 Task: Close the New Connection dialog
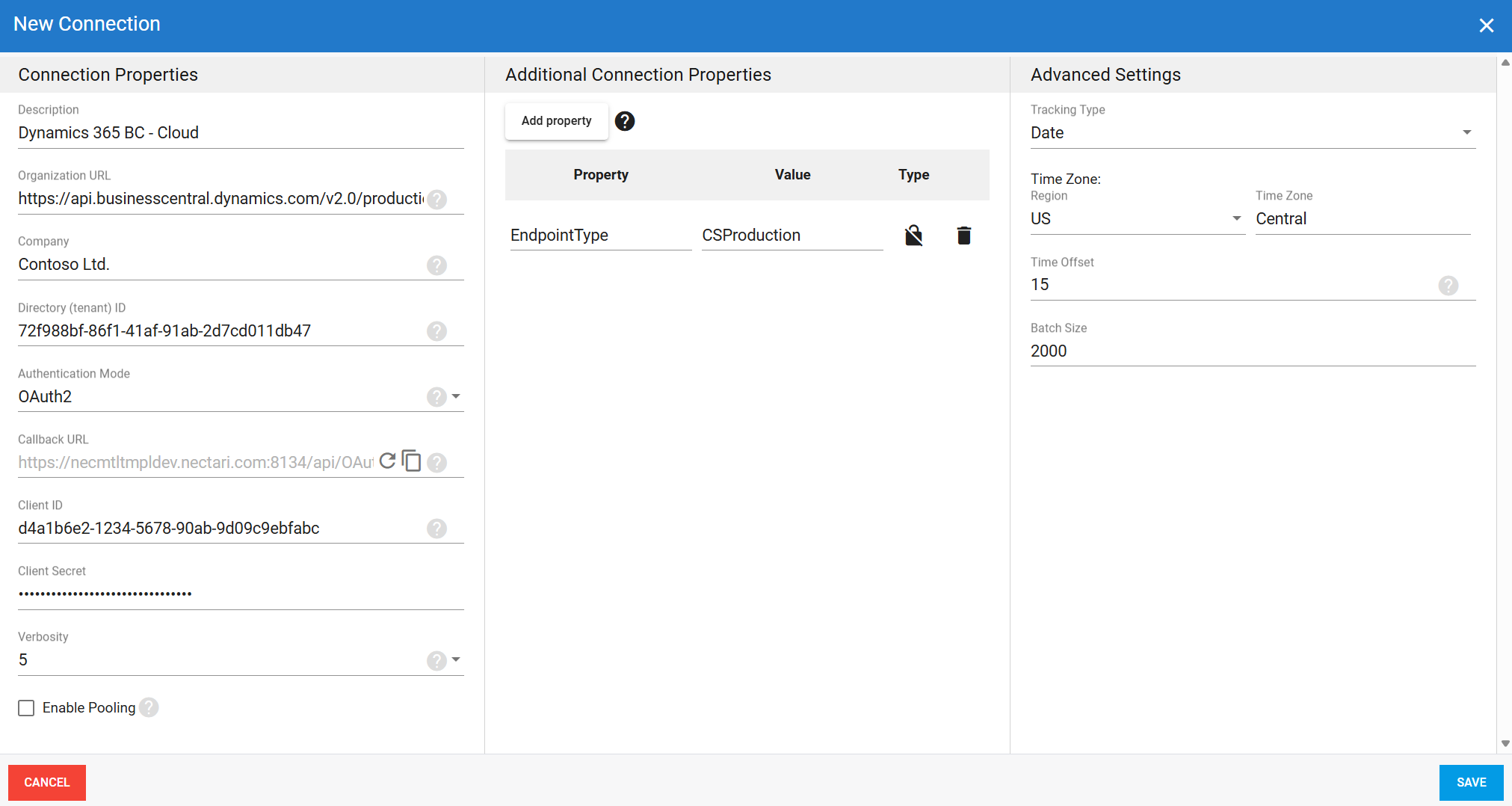(1486, 25)
